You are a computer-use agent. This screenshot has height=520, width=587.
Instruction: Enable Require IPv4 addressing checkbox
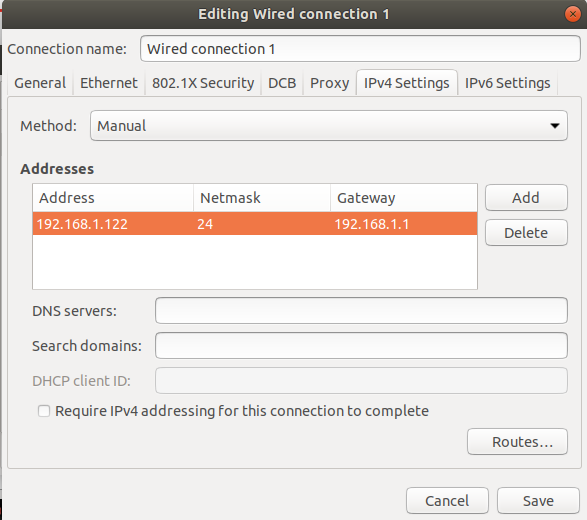pyautogui.click(x=44, y=411)
